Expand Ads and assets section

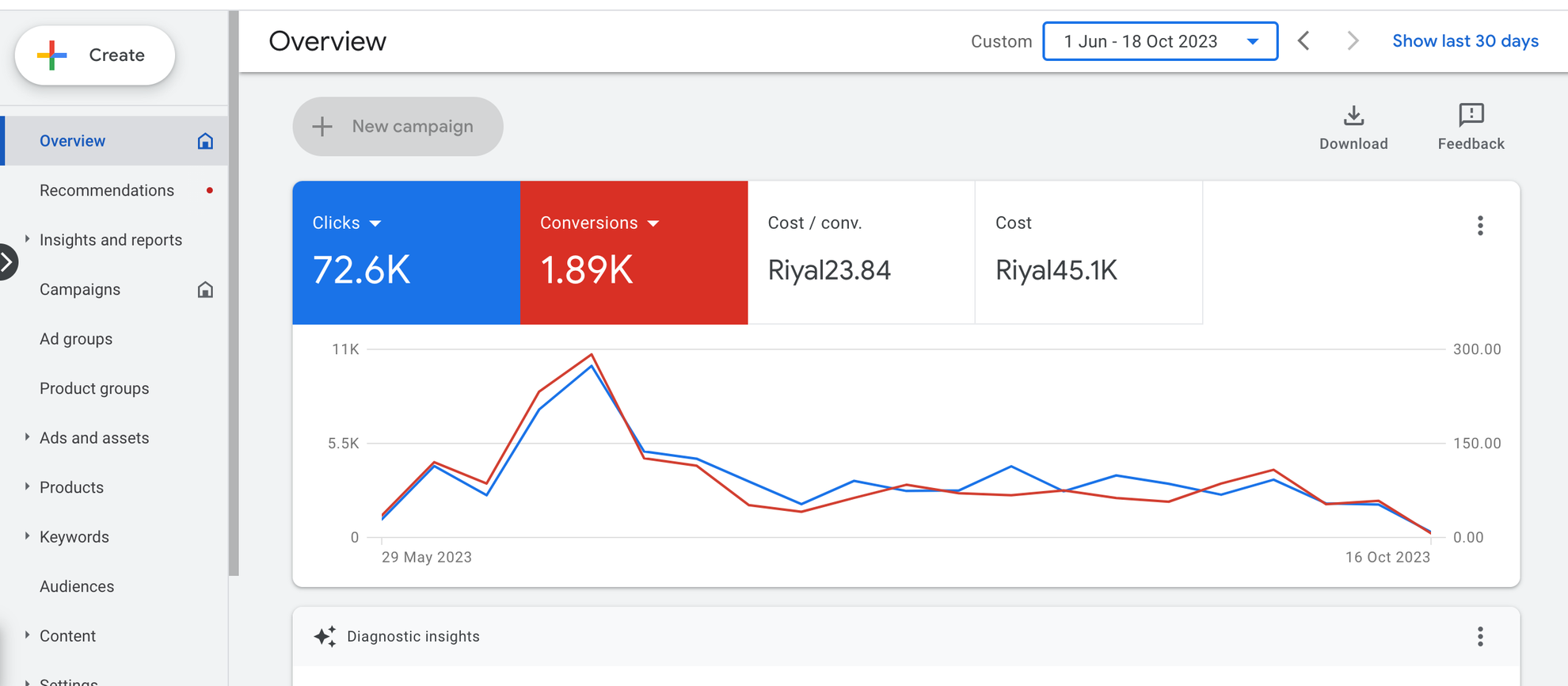coord(27,437)
